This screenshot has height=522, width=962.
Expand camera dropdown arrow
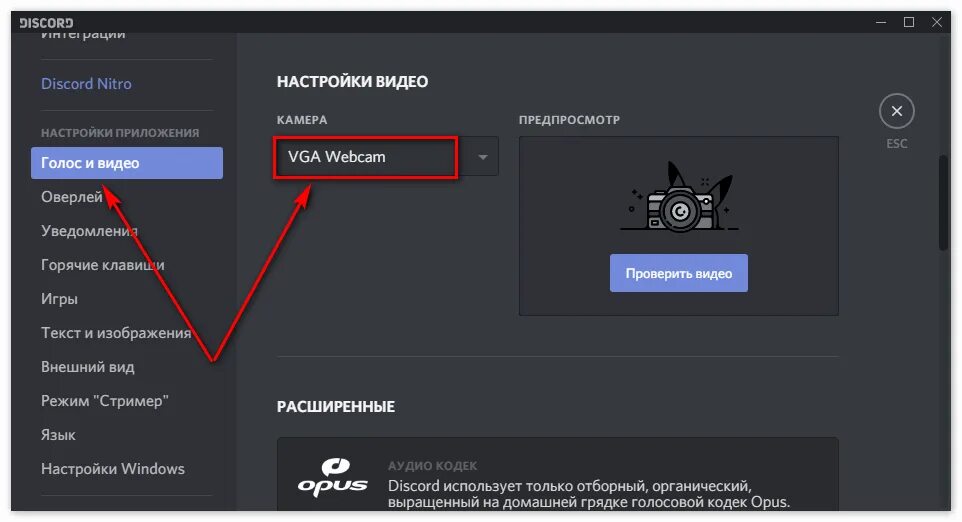click(483, 157)
